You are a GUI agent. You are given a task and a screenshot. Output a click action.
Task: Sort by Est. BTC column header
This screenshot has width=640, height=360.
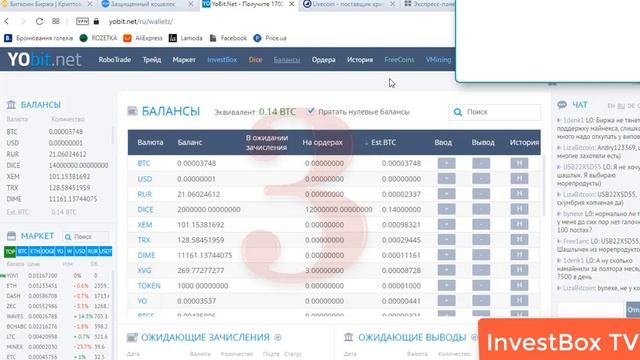click(x=383, y=142)
